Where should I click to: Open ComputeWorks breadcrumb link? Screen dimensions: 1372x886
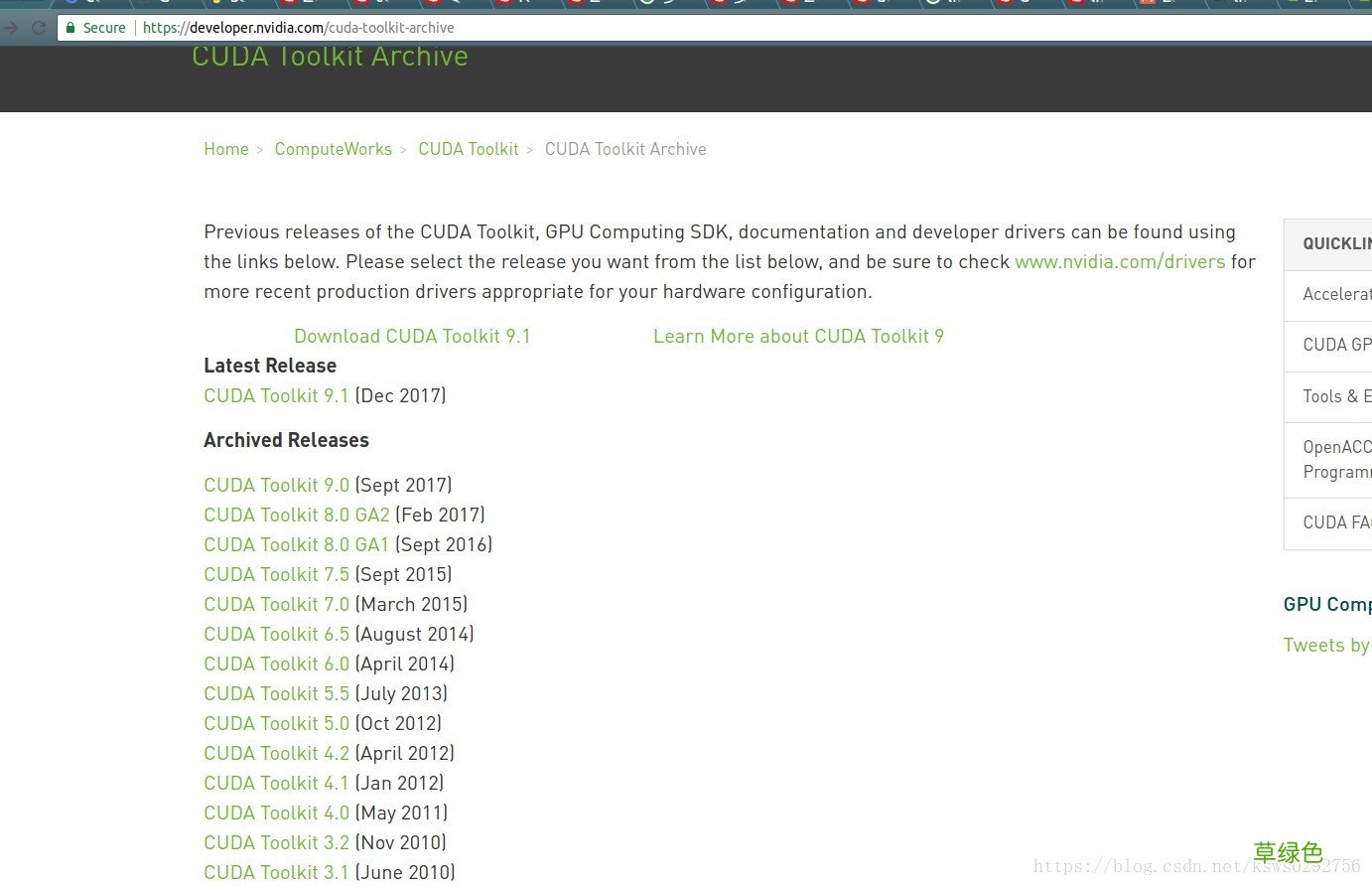pyautogui.click(x=334, y=149)
